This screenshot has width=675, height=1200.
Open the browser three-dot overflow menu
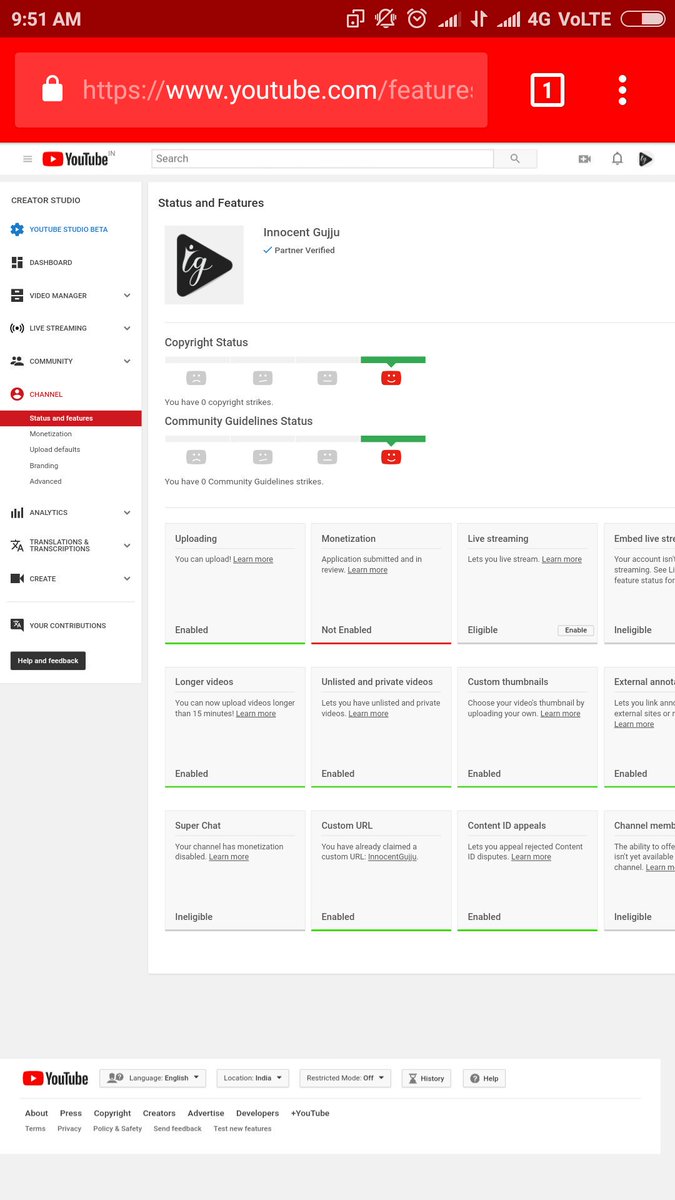click(x=622, y=90)
